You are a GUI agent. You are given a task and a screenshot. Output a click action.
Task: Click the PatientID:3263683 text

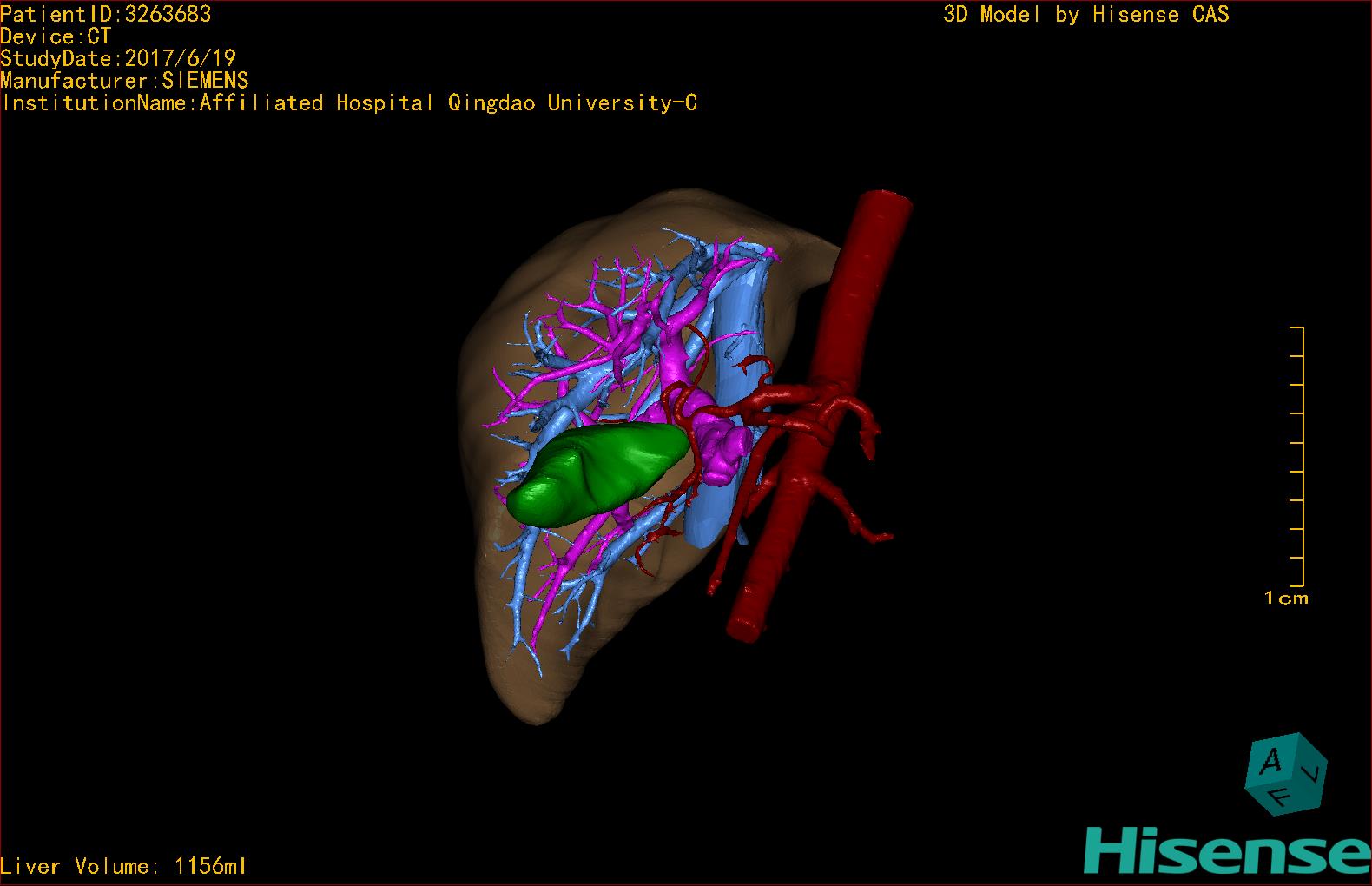106,14
